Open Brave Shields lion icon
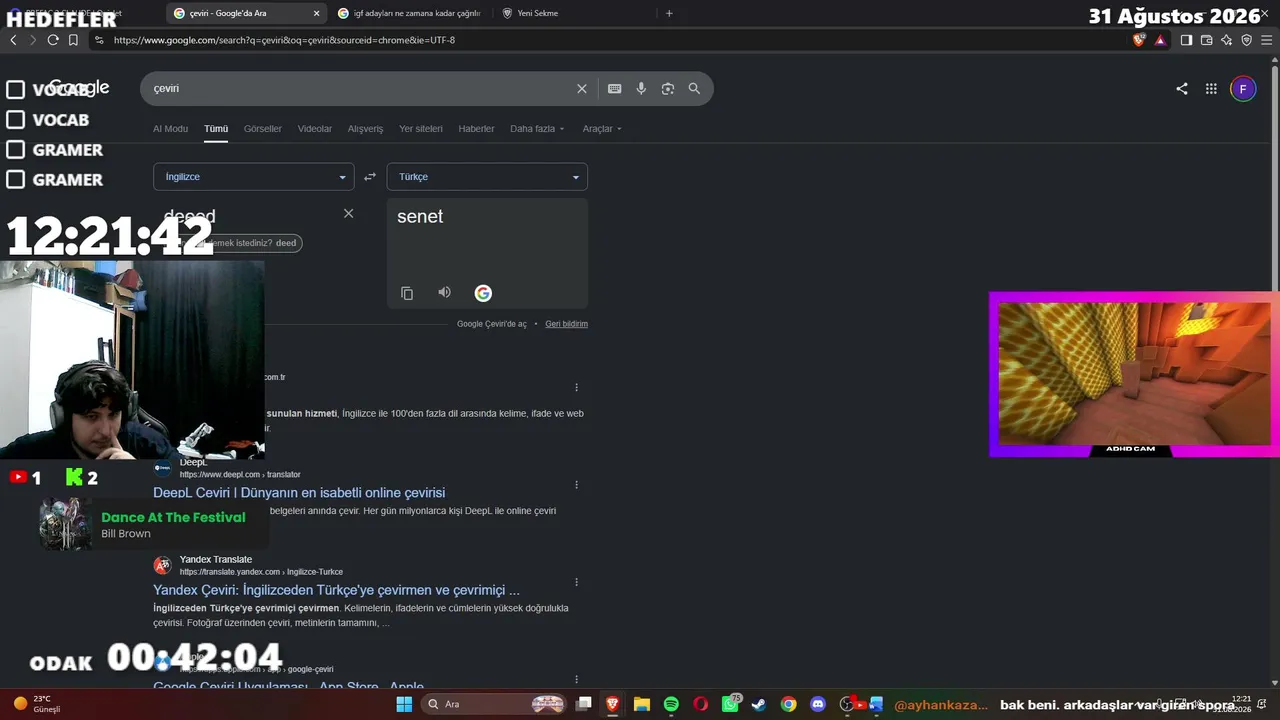 click(1139, 40)
